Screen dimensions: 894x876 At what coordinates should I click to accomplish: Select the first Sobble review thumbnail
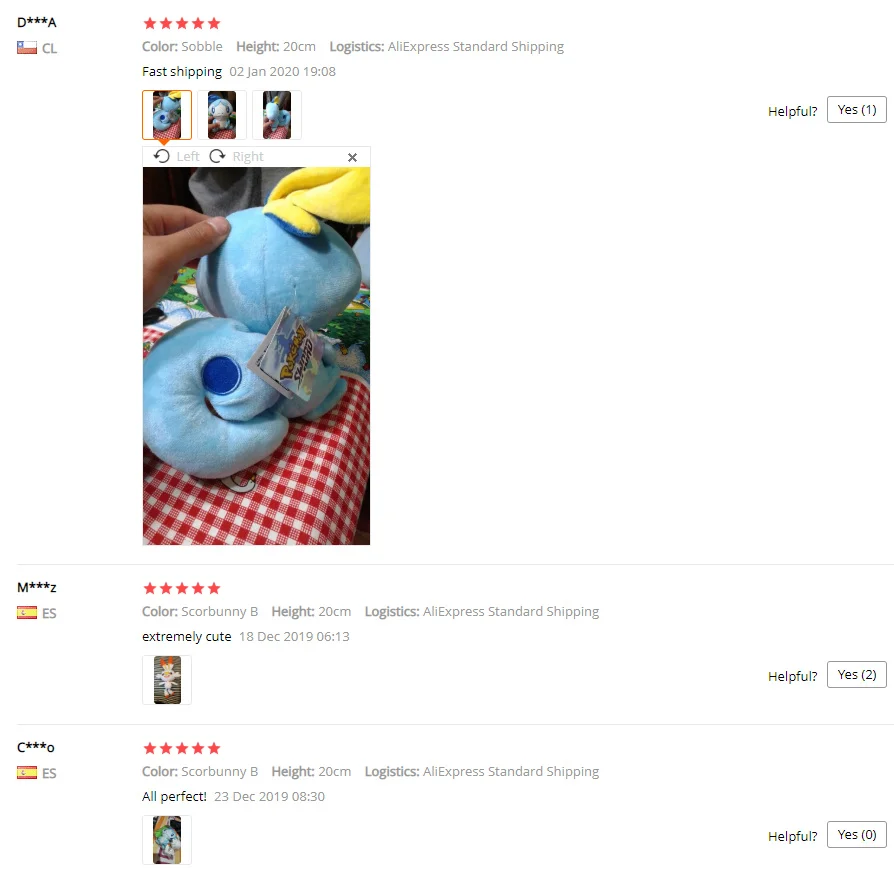tap(167, 115)
